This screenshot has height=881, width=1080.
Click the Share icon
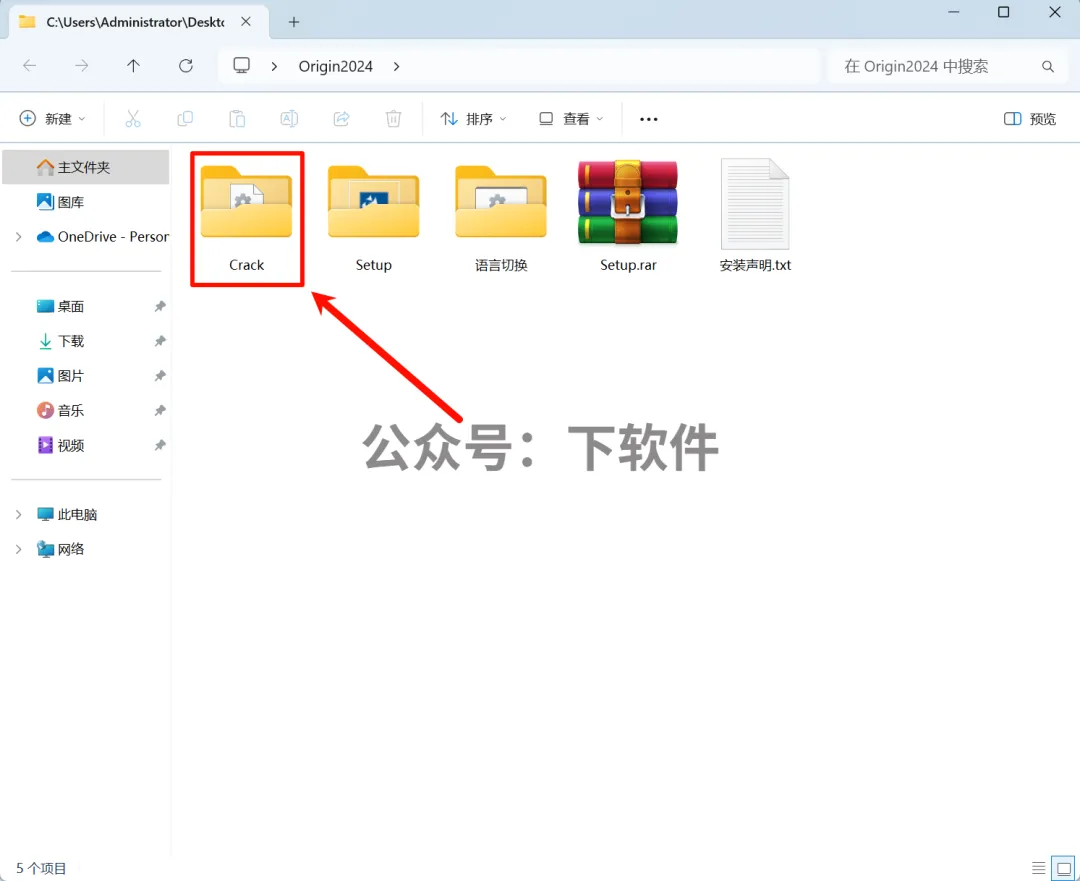point(342,119)
